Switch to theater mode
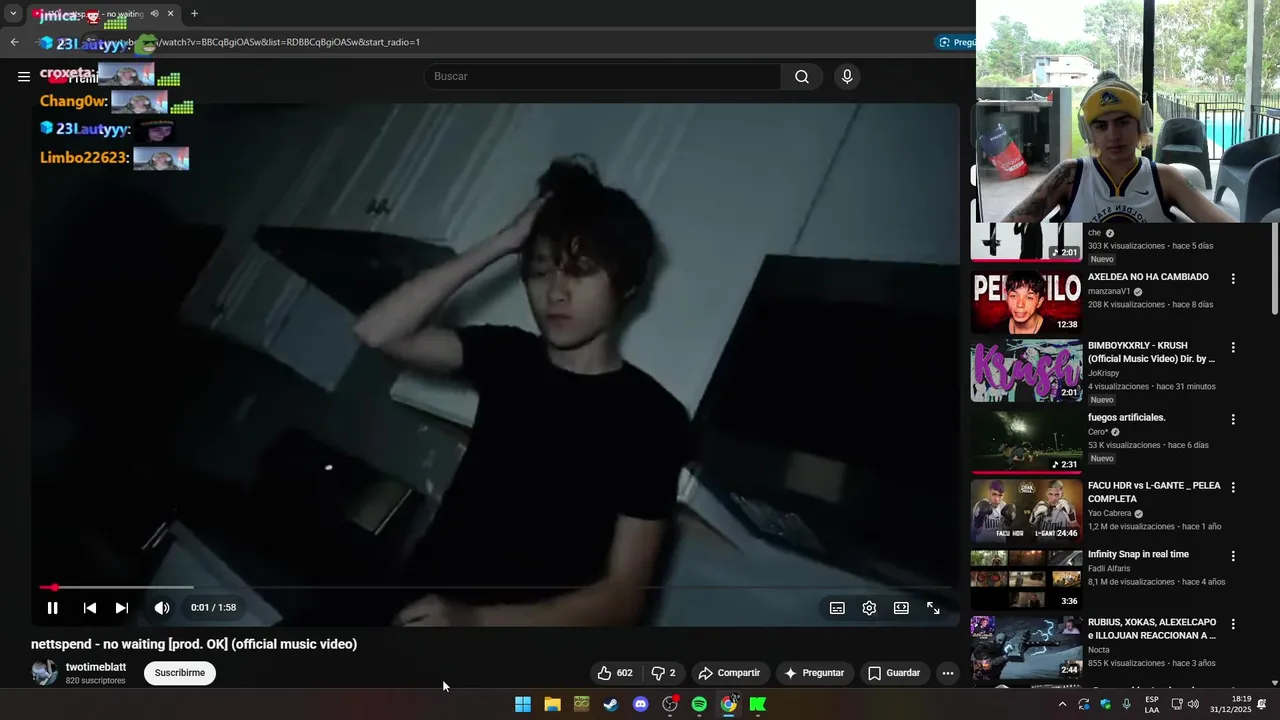Viewport: 1280px width, 720px height. tap(901, 608)
